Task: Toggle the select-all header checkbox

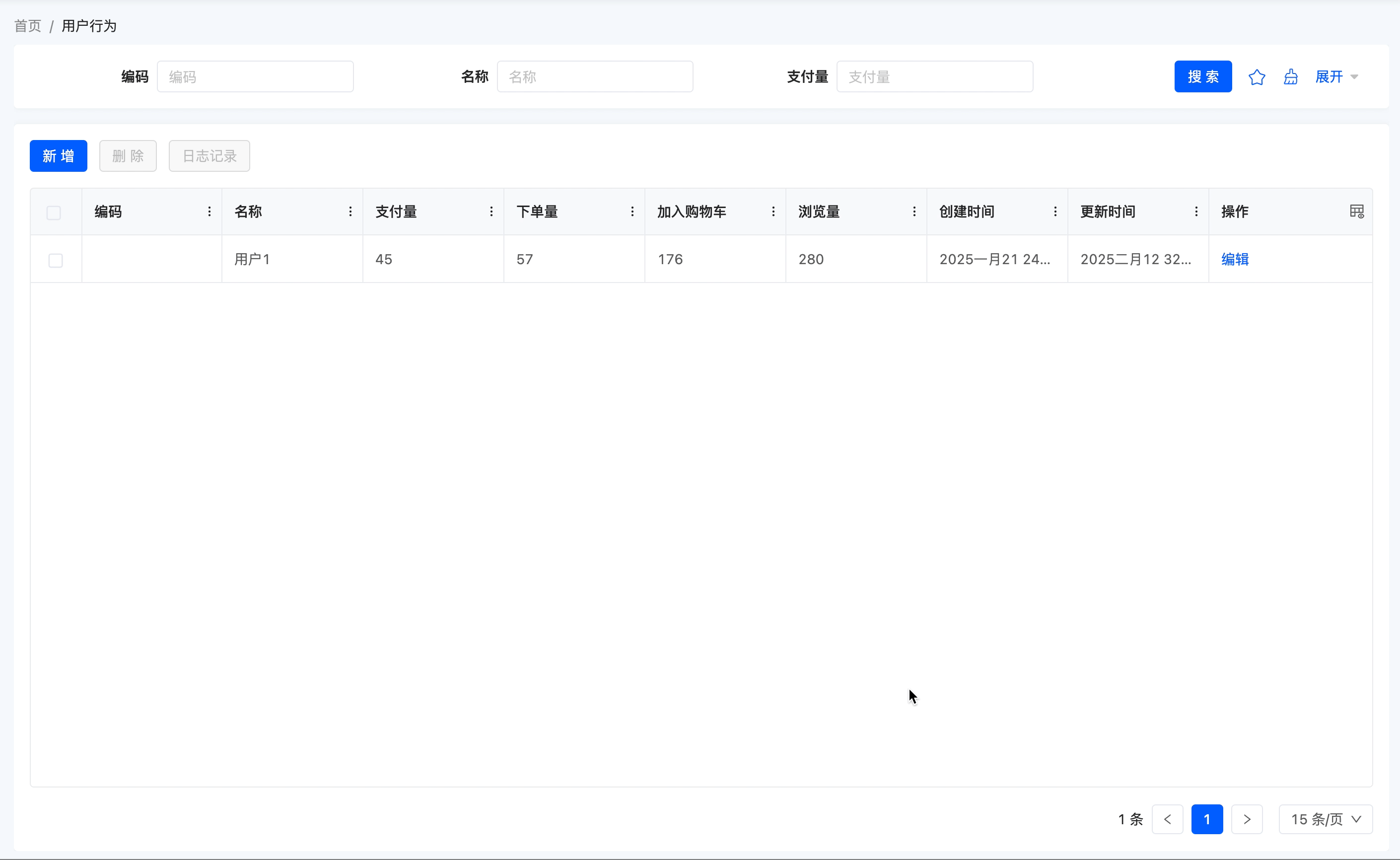Action: [54, 213]
